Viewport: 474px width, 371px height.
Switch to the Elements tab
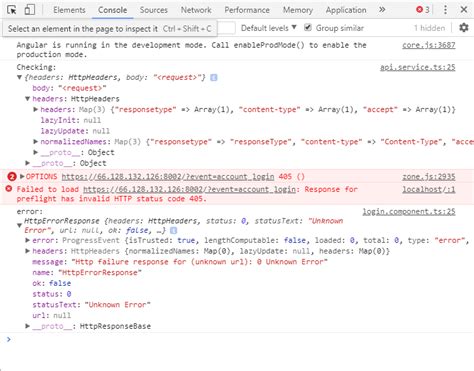point(69,10)
